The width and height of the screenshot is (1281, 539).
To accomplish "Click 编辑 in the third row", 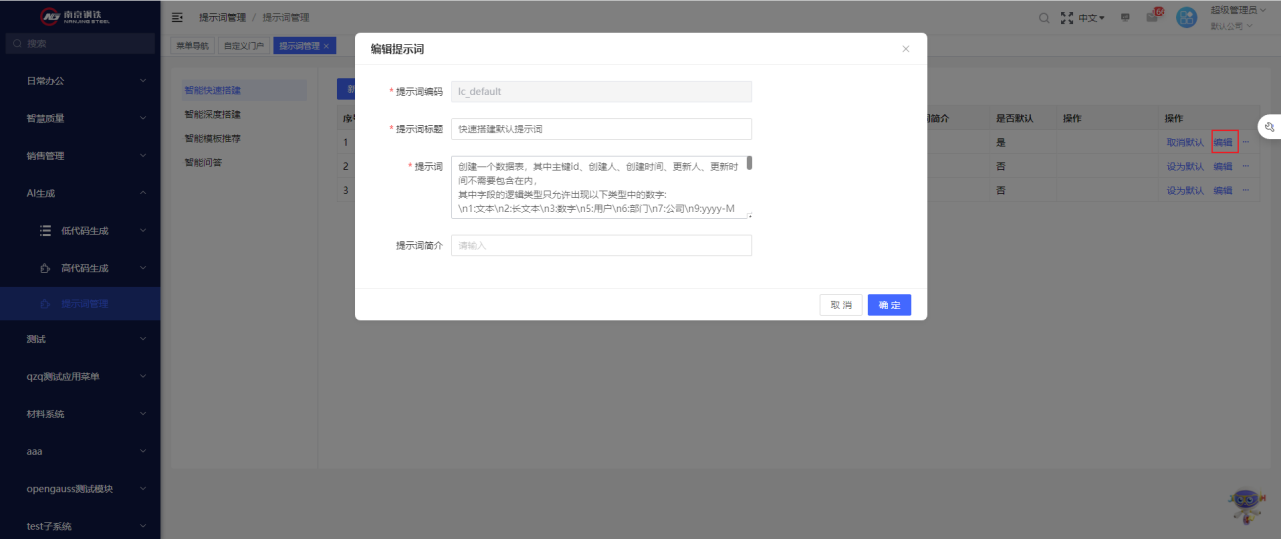I will (x=1223, y=190).
